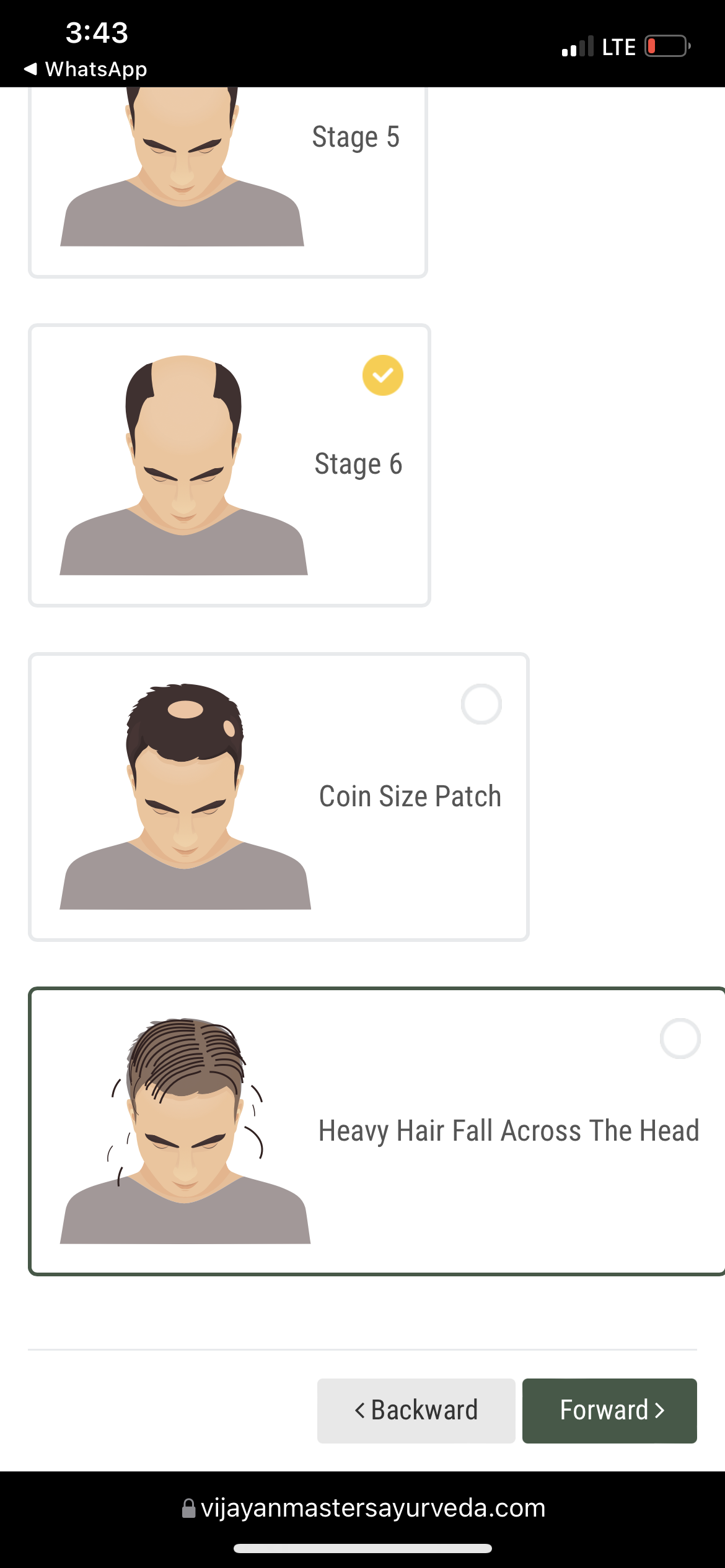This screenshot has height=1568, width=725.
Task: Choose the Coin Size Patch label
Action: [410, 796]
